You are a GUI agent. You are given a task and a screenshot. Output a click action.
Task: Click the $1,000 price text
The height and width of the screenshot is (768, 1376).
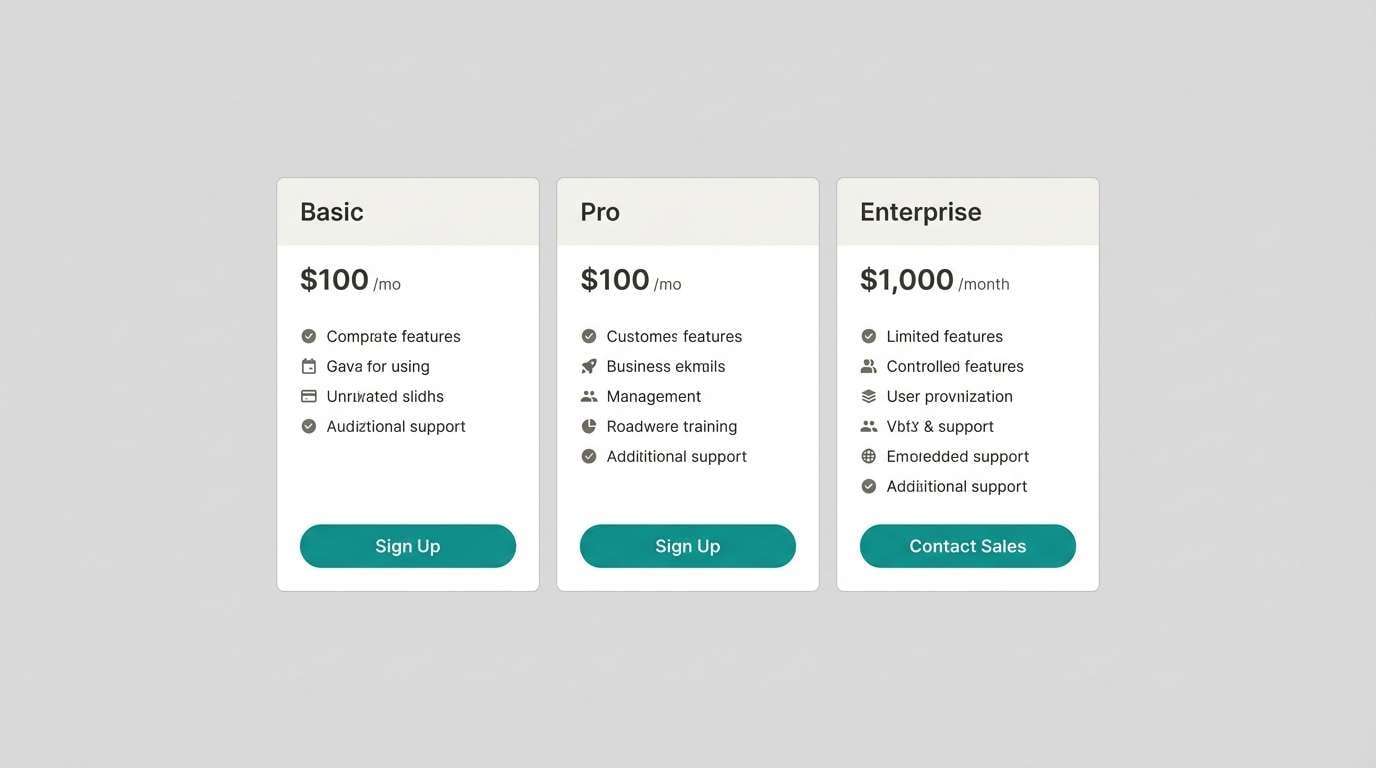pos(907,280)
